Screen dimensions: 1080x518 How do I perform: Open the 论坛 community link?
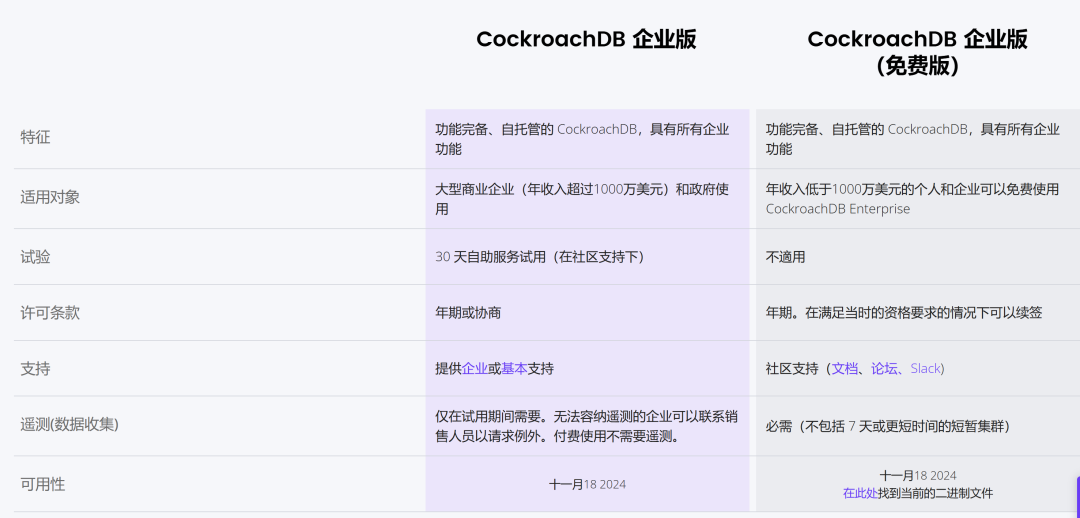pyautogui.click(x=884, y=369)
